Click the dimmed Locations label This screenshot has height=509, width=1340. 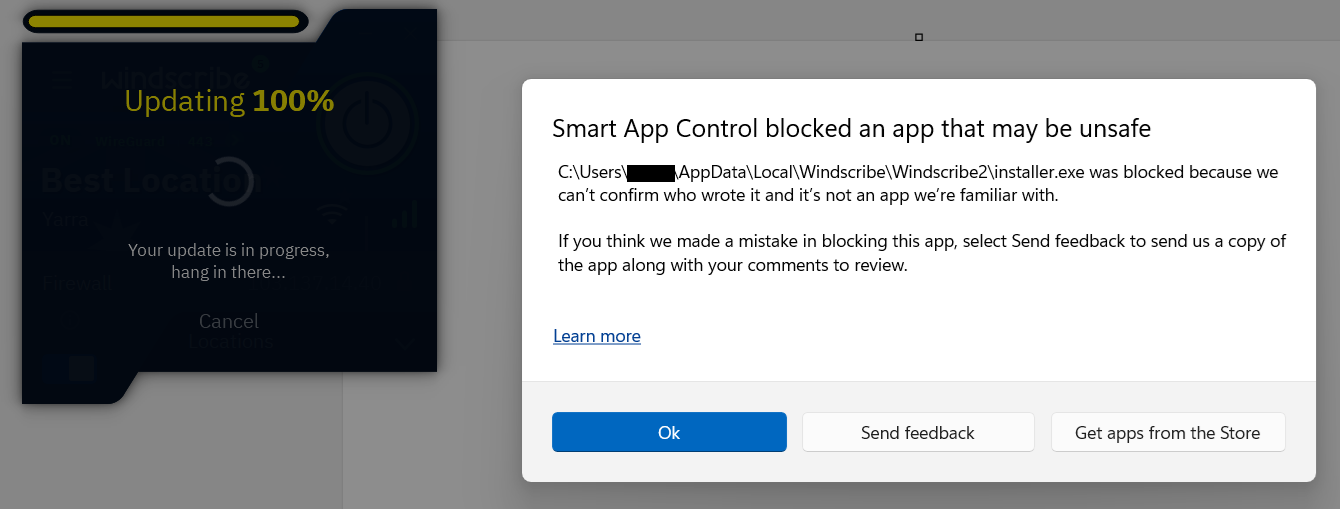[231, 342]
